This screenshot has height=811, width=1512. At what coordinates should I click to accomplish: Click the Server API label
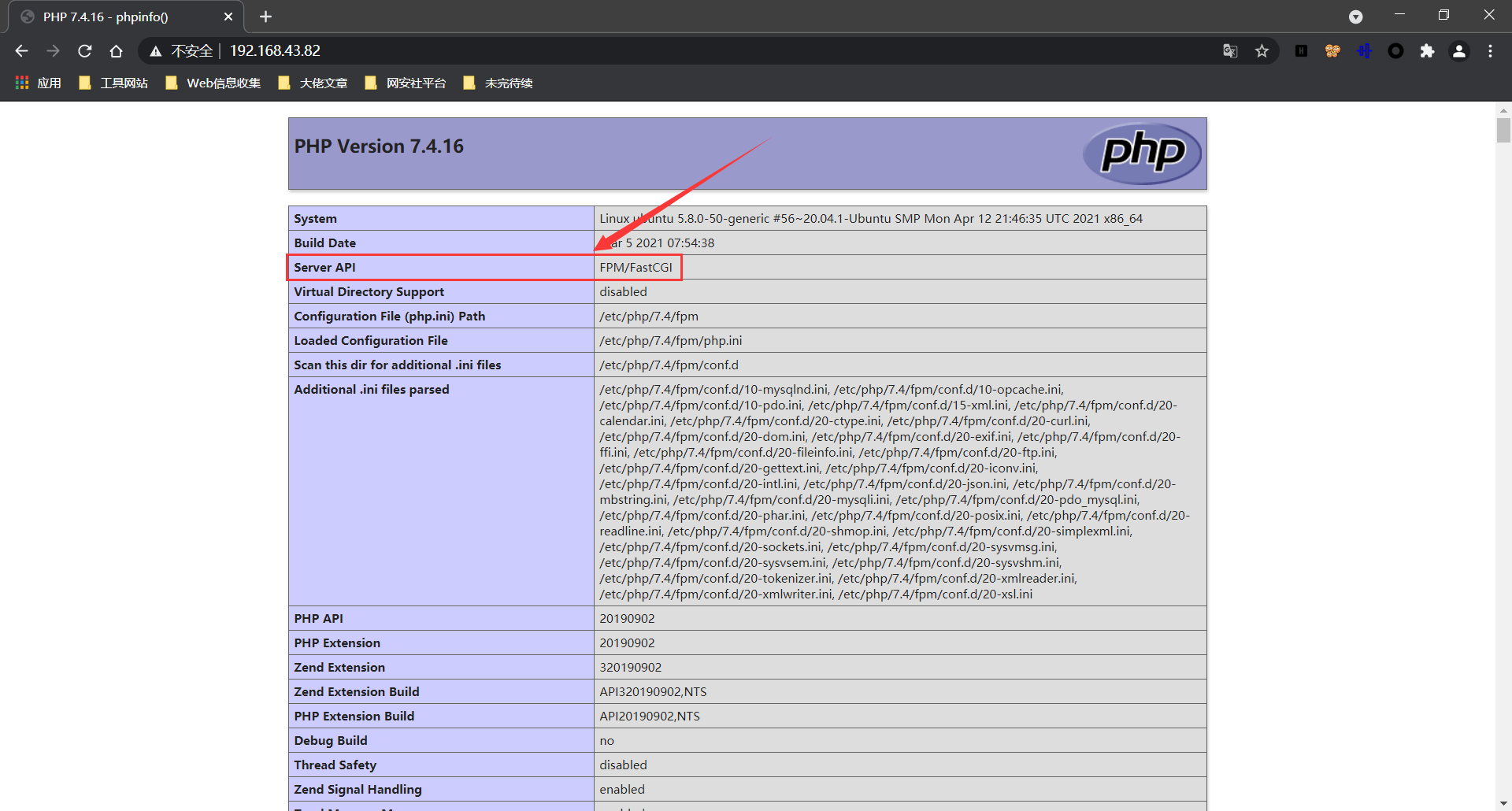[x=324, y=268]
